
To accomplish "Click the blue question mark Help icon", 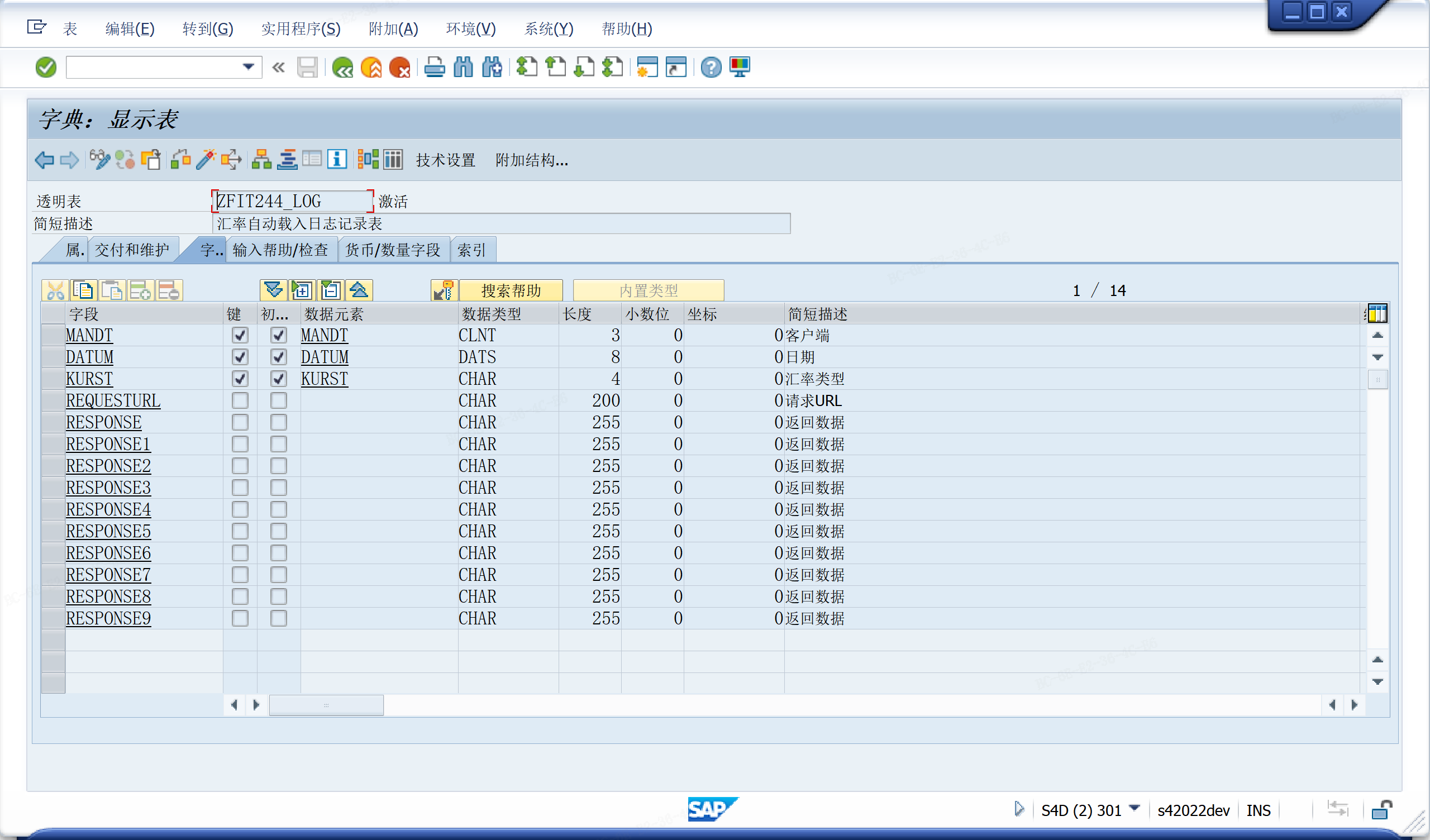I will tap(711, 68).
